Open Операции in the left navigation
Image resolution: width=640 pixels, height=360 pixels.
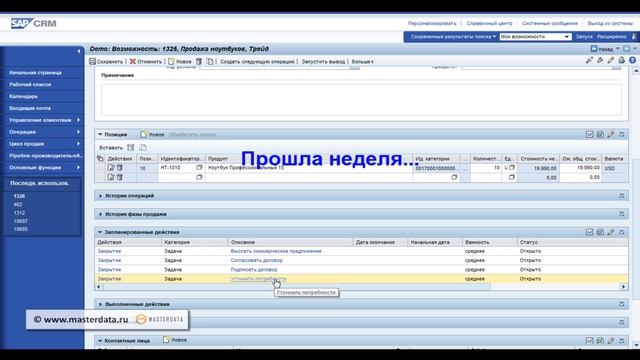tap(22, 132)
